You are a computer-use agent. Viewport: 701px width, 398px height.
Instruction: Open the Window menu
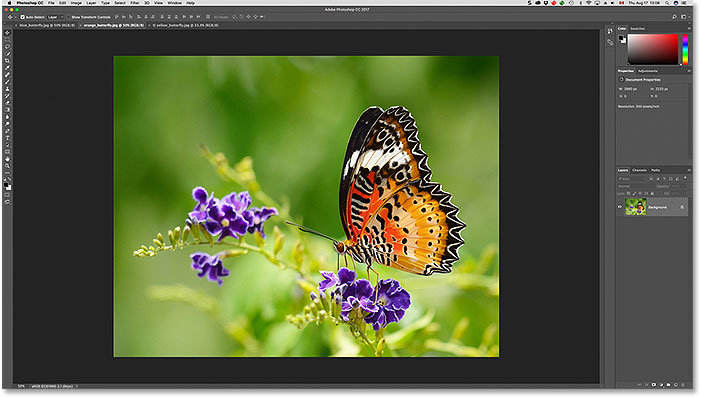click(174, 3)
